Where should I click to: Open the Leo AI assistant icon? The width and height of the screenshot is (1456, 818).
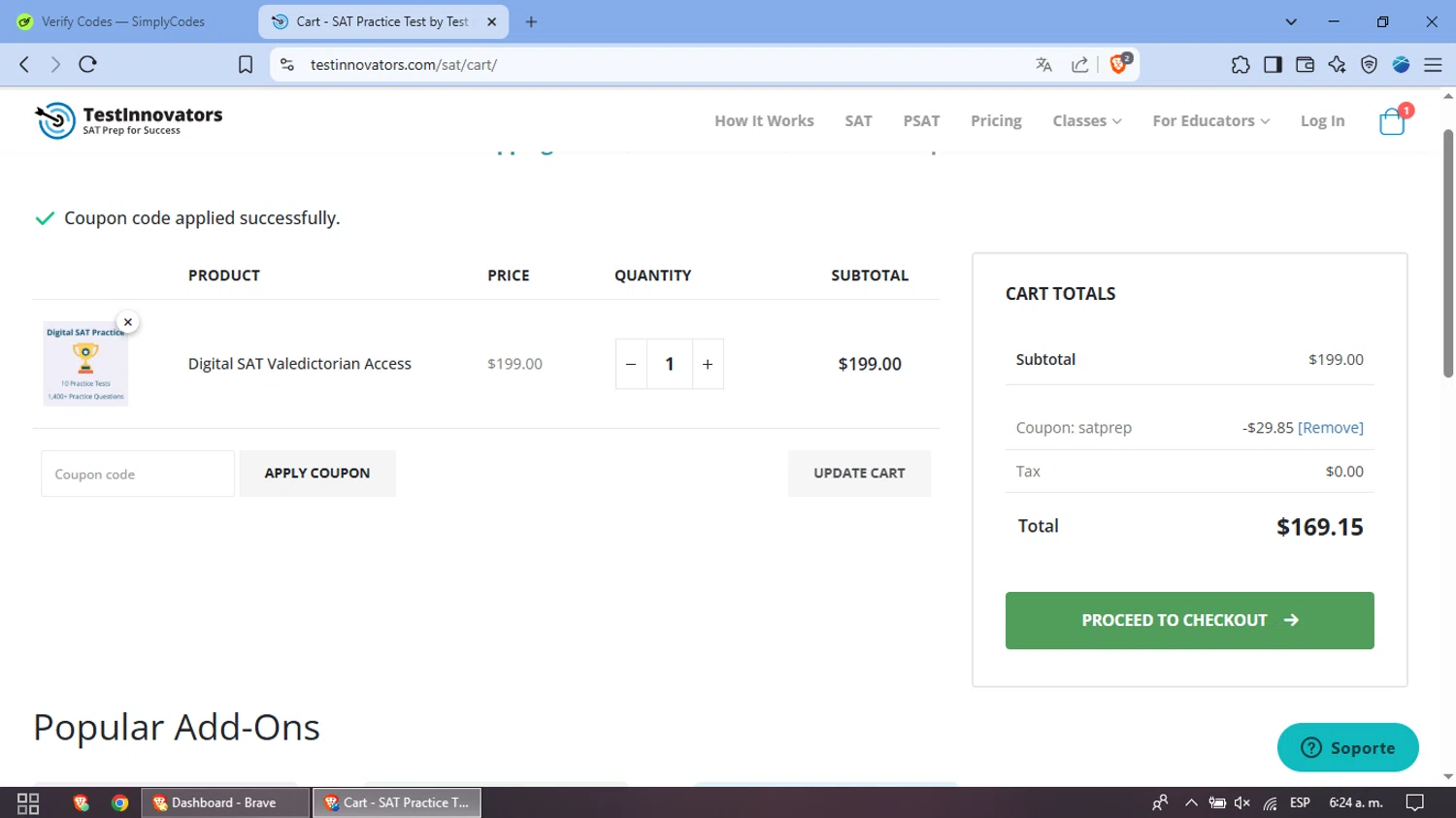click(1337, 64)
